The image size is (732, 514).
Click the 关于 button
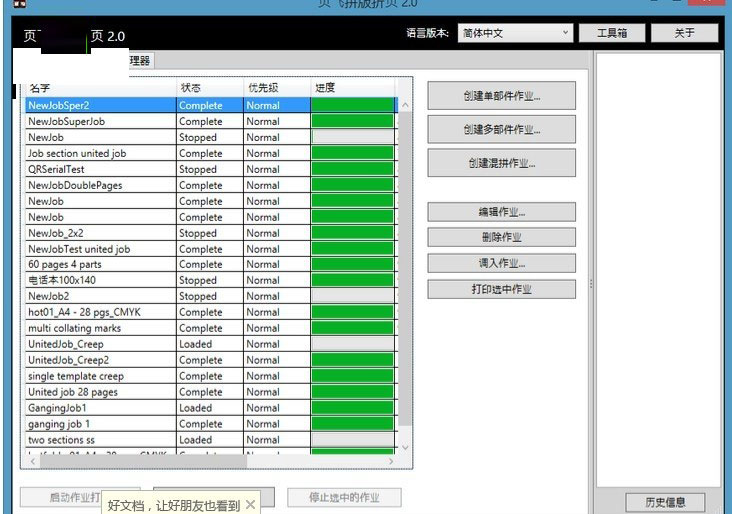[x=684, y=33]
